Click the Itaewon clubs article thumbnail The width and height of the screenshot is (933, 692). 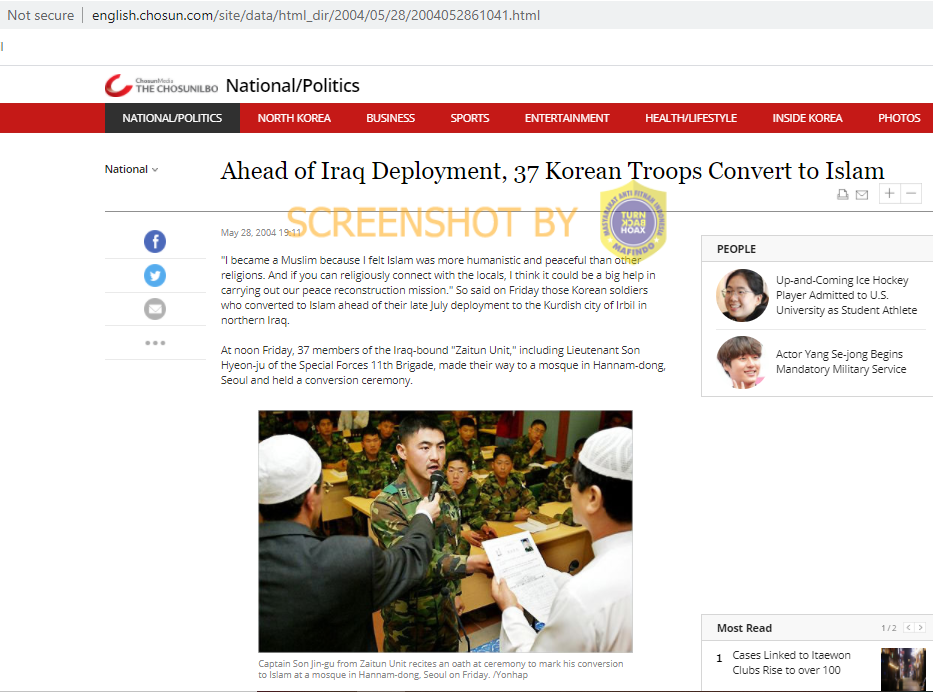coord(903,669)
